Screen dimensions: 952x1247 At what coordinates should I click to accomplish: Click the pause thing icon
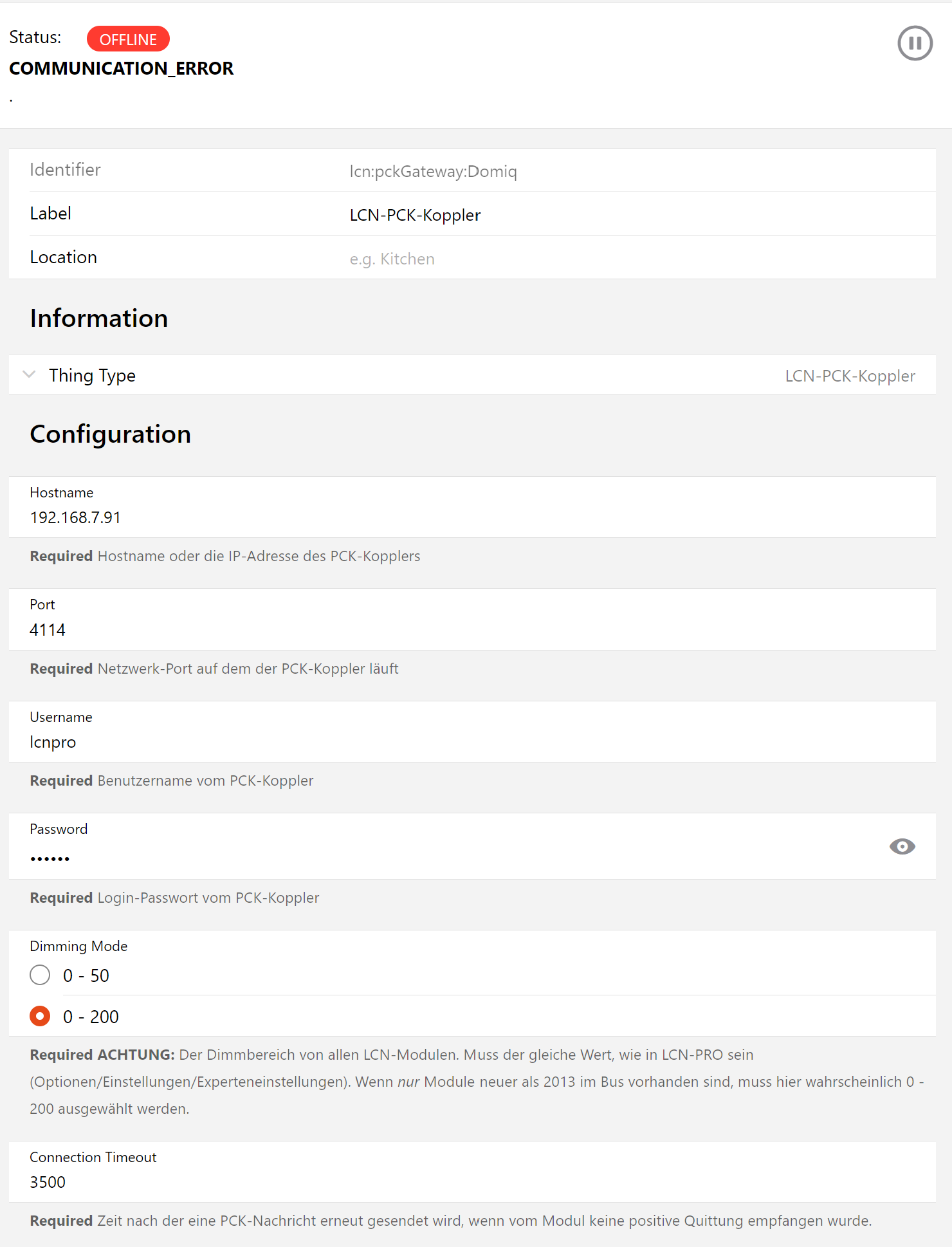(x=915, y=43)
